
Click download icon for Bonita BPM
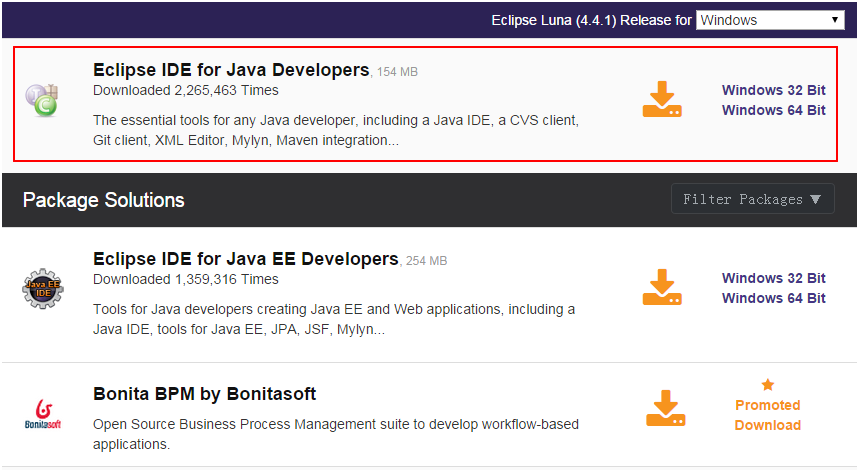666,409
